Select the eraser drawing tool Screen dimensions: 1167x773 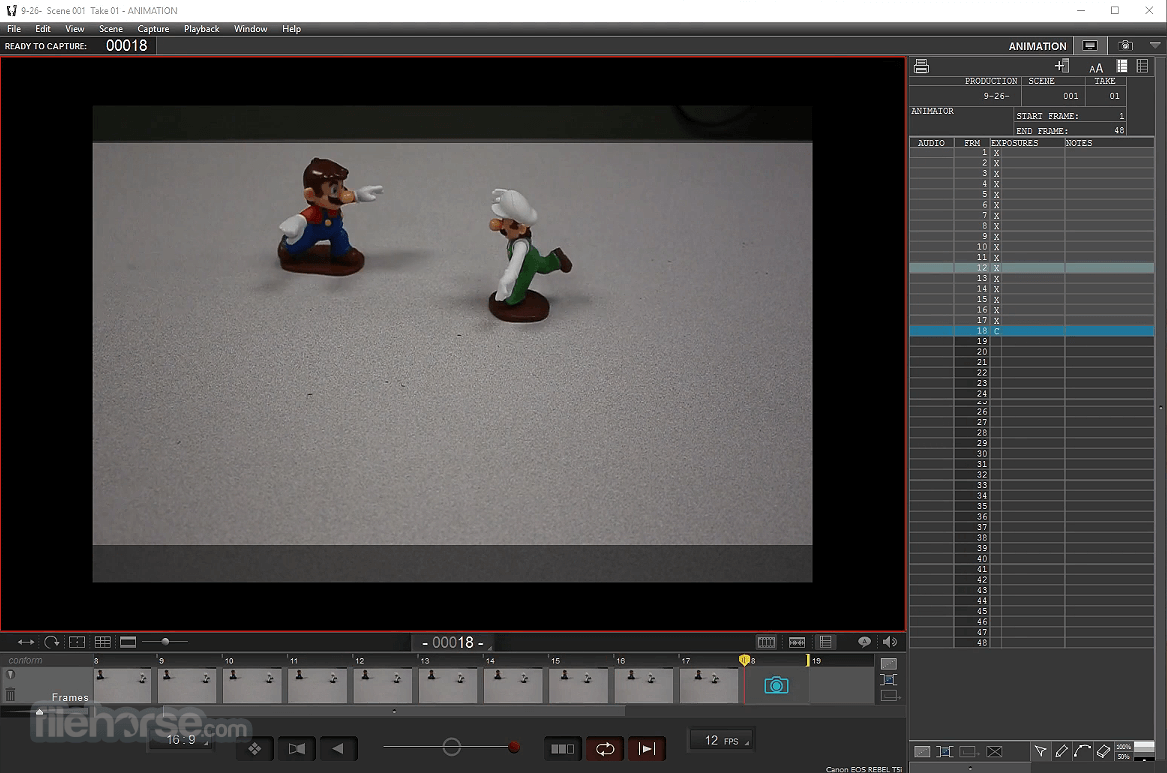(x=1104, y=751)
